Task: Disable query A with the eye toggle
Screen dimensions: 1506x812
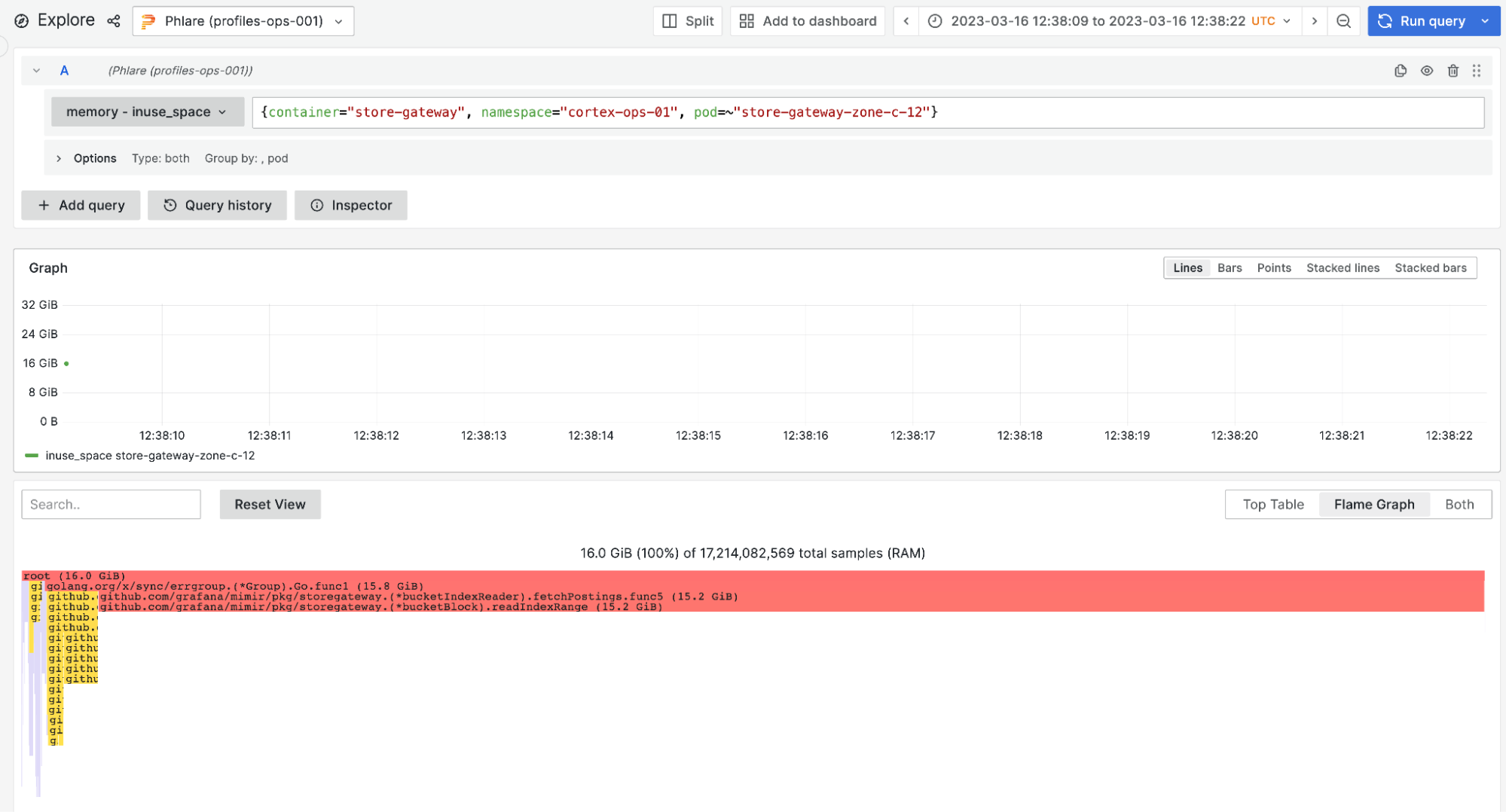Action: [1426, 70]
